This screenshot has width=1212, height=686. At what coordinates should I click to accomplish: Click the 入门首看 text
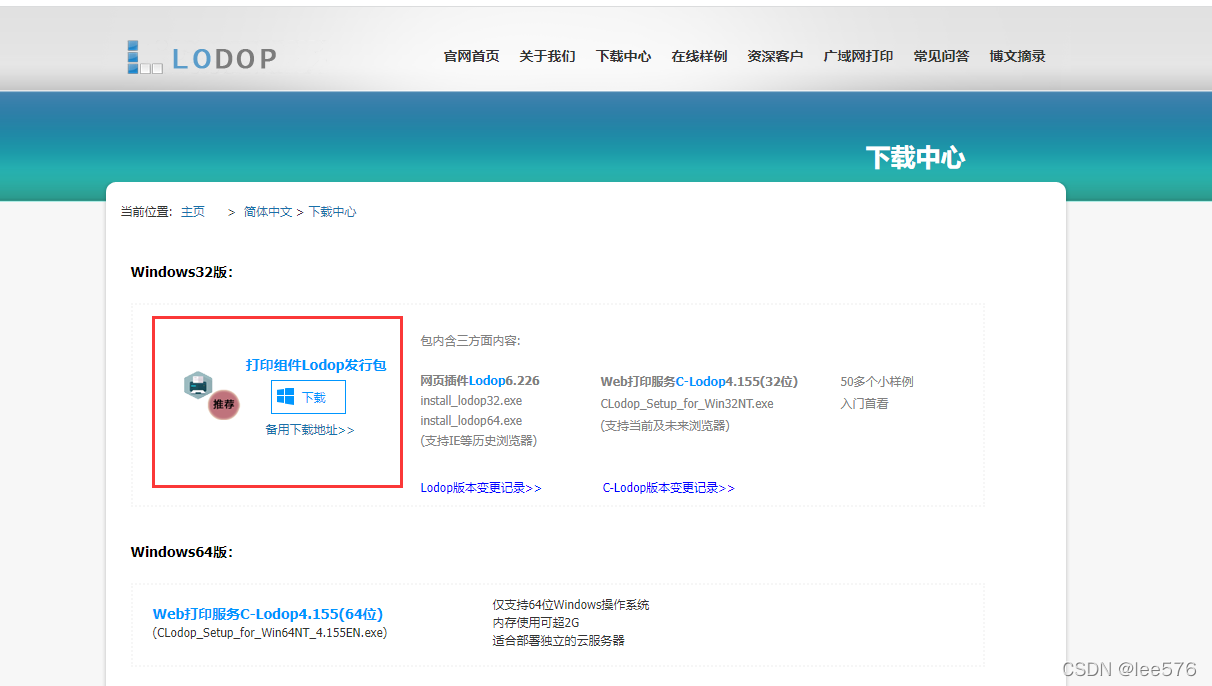tap(864, 404)
